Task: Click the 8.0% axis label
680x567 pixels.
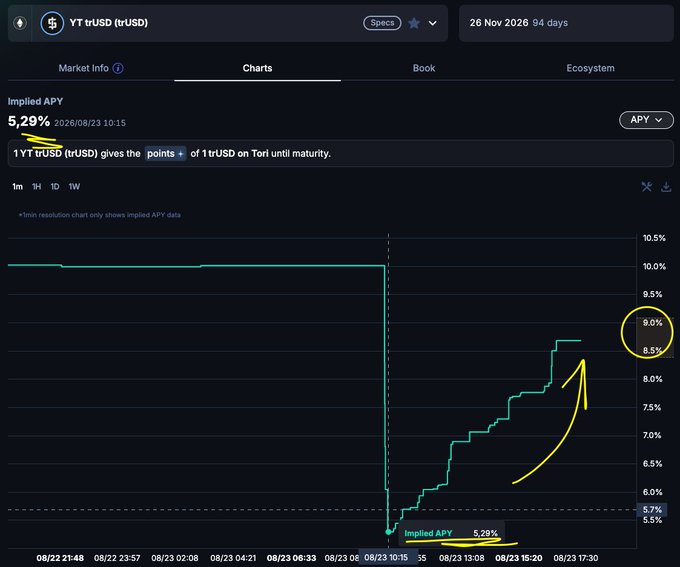Action: (652, 379)
